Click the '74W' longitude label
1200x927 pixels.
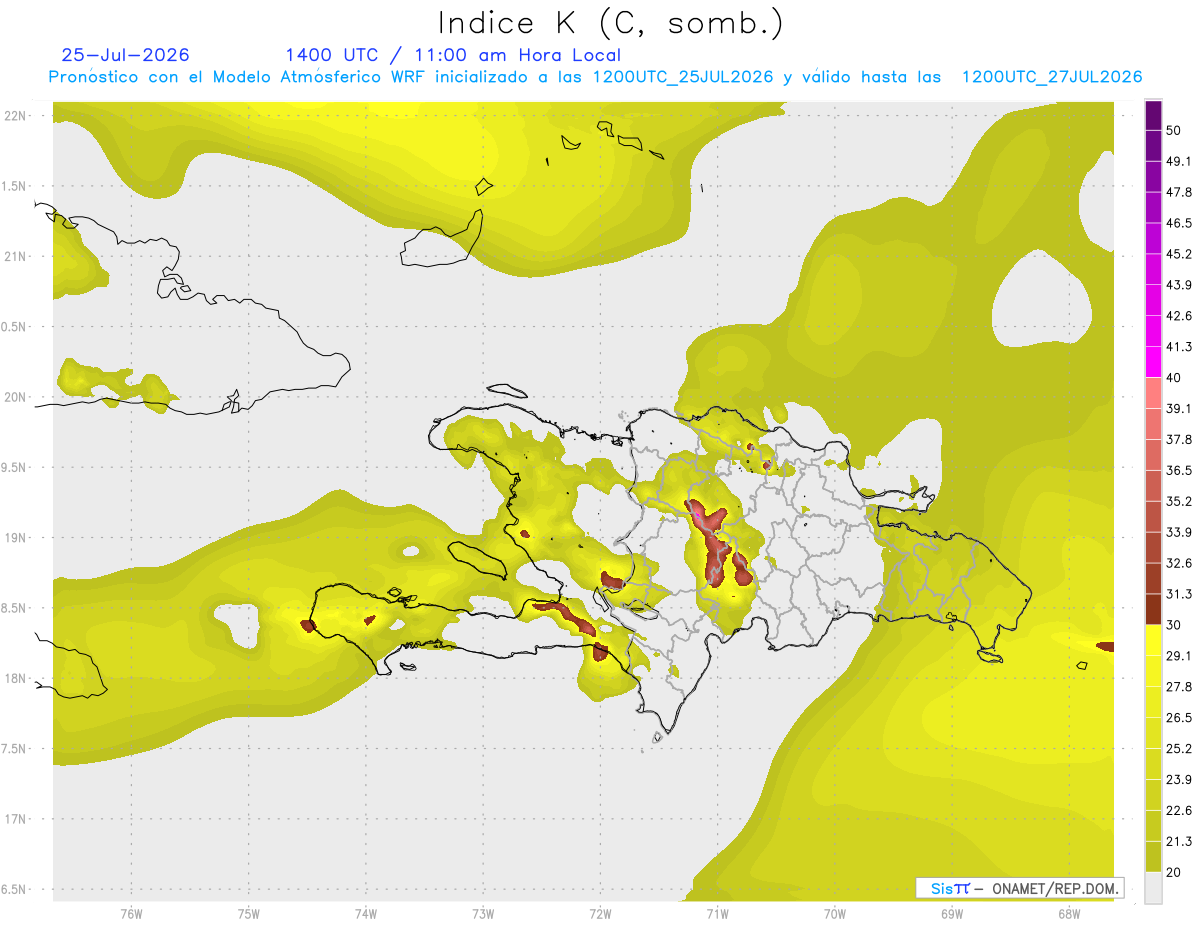pos(365,914)
